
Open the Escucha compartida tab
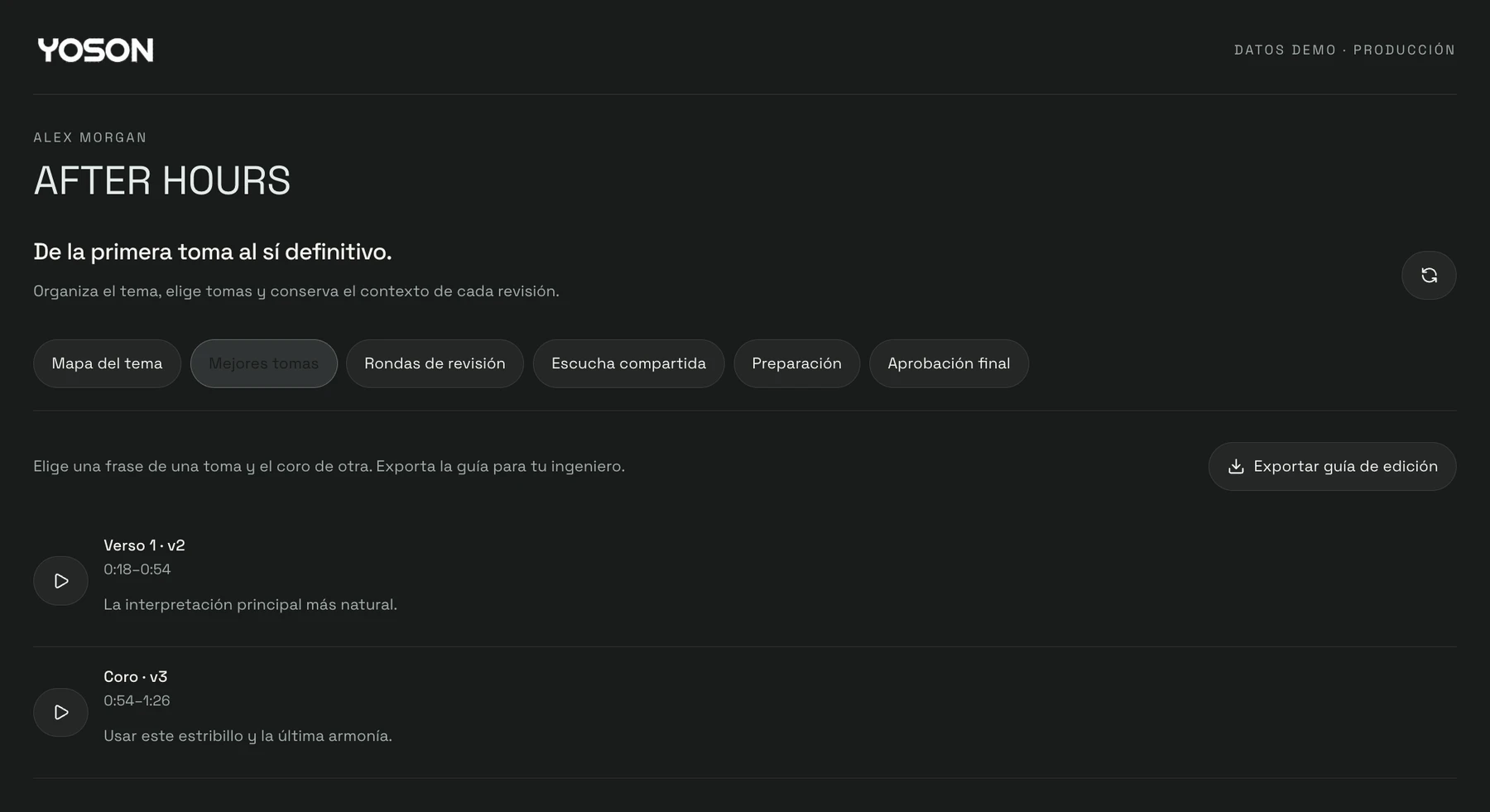pos(628,363)
